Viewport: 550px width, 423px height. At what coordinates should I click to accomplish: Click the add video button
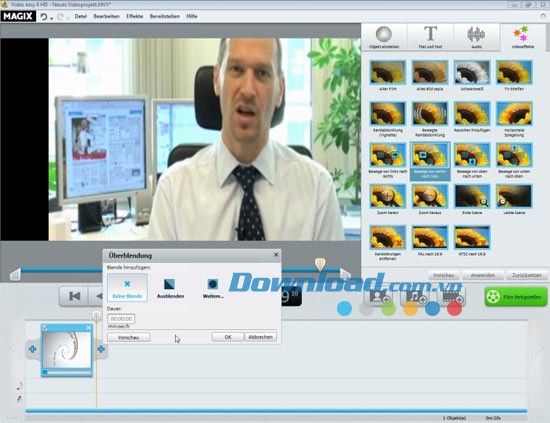452,297
